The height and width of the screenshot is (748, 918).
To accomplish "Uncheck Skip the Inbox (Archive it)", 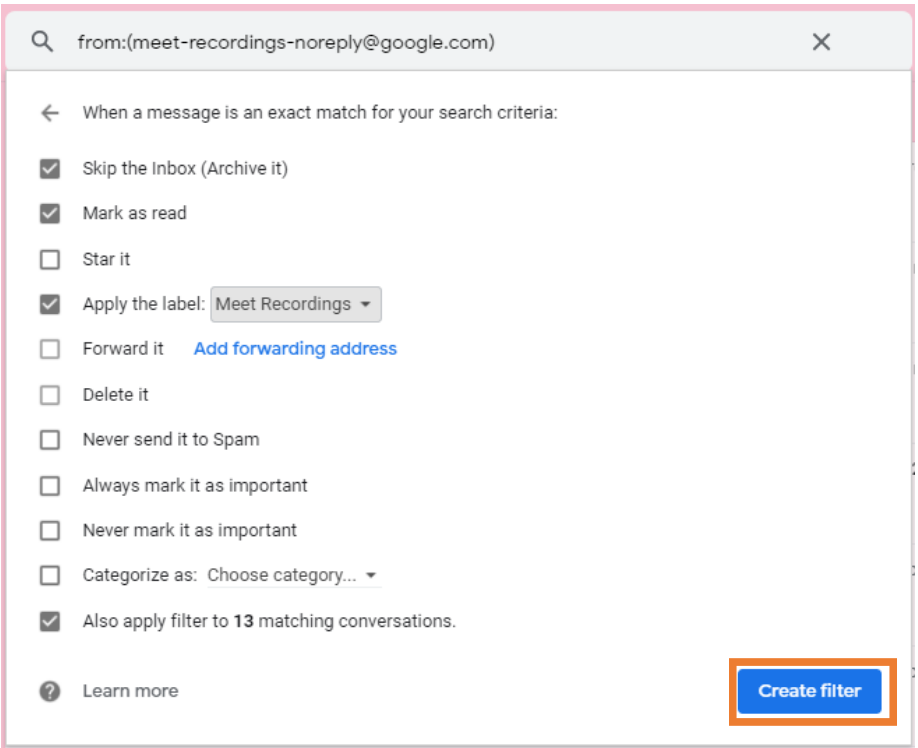I will [50, 168].
